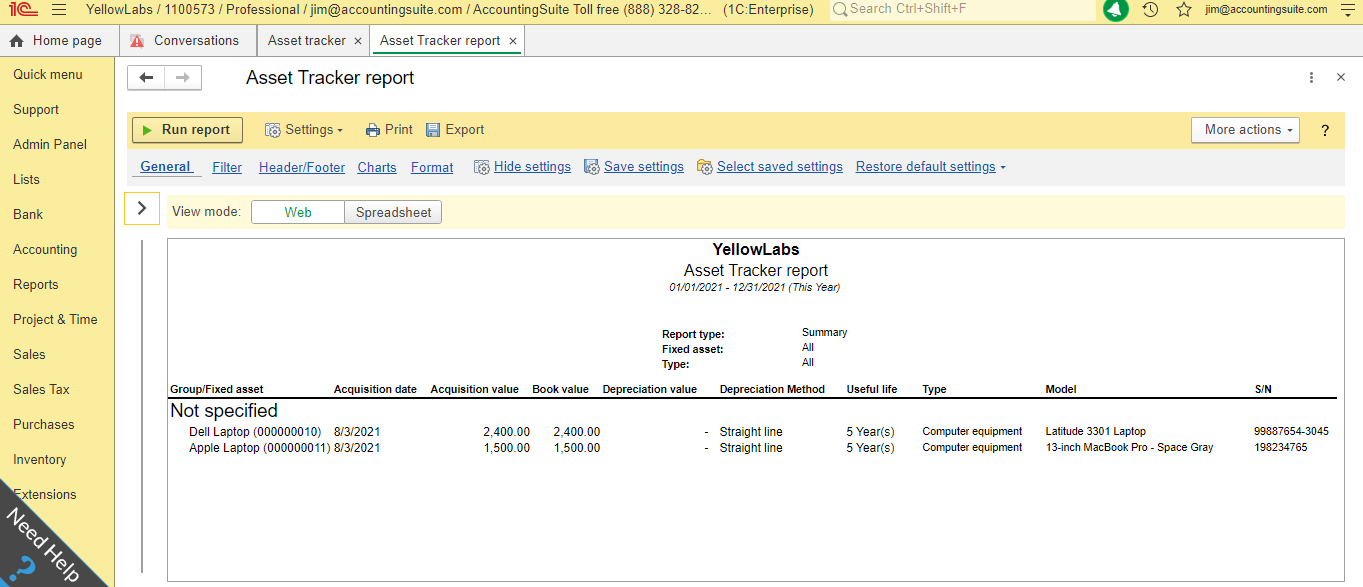This screenshot has width=1363, height=587.
Task: Open Sales Tax in sidebar
Action: coord(41,389)
